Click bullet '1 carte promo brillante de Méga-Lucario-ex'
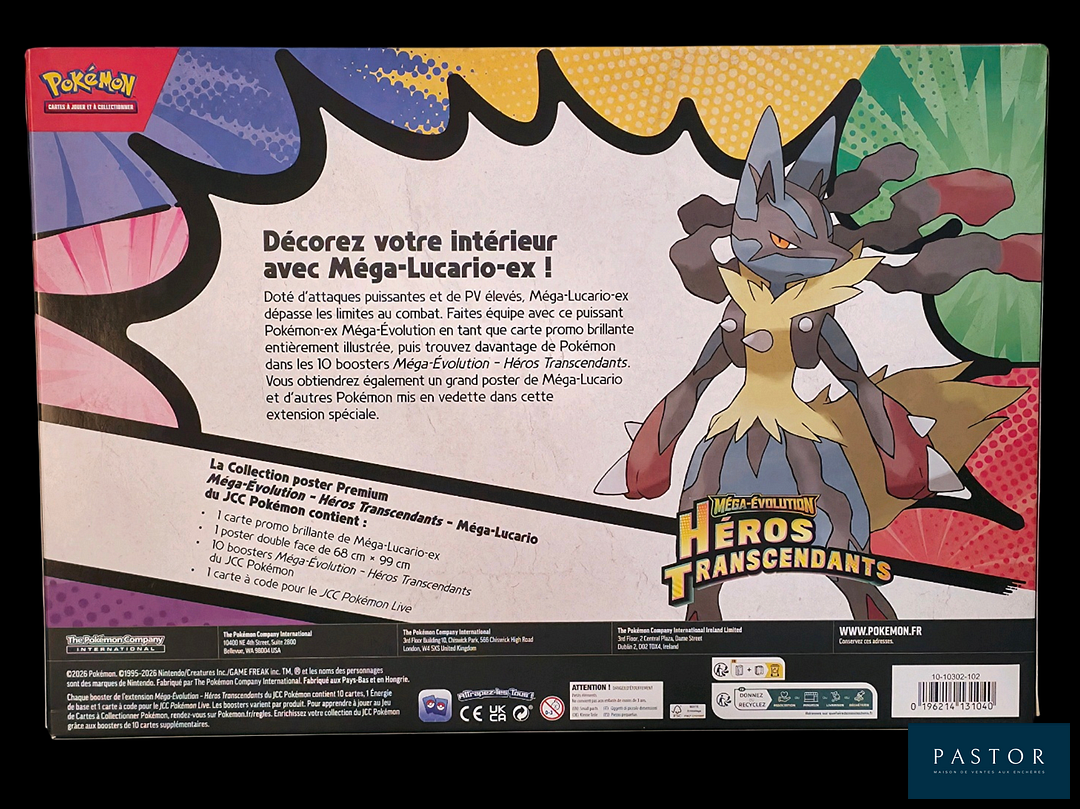 [327, 534]
